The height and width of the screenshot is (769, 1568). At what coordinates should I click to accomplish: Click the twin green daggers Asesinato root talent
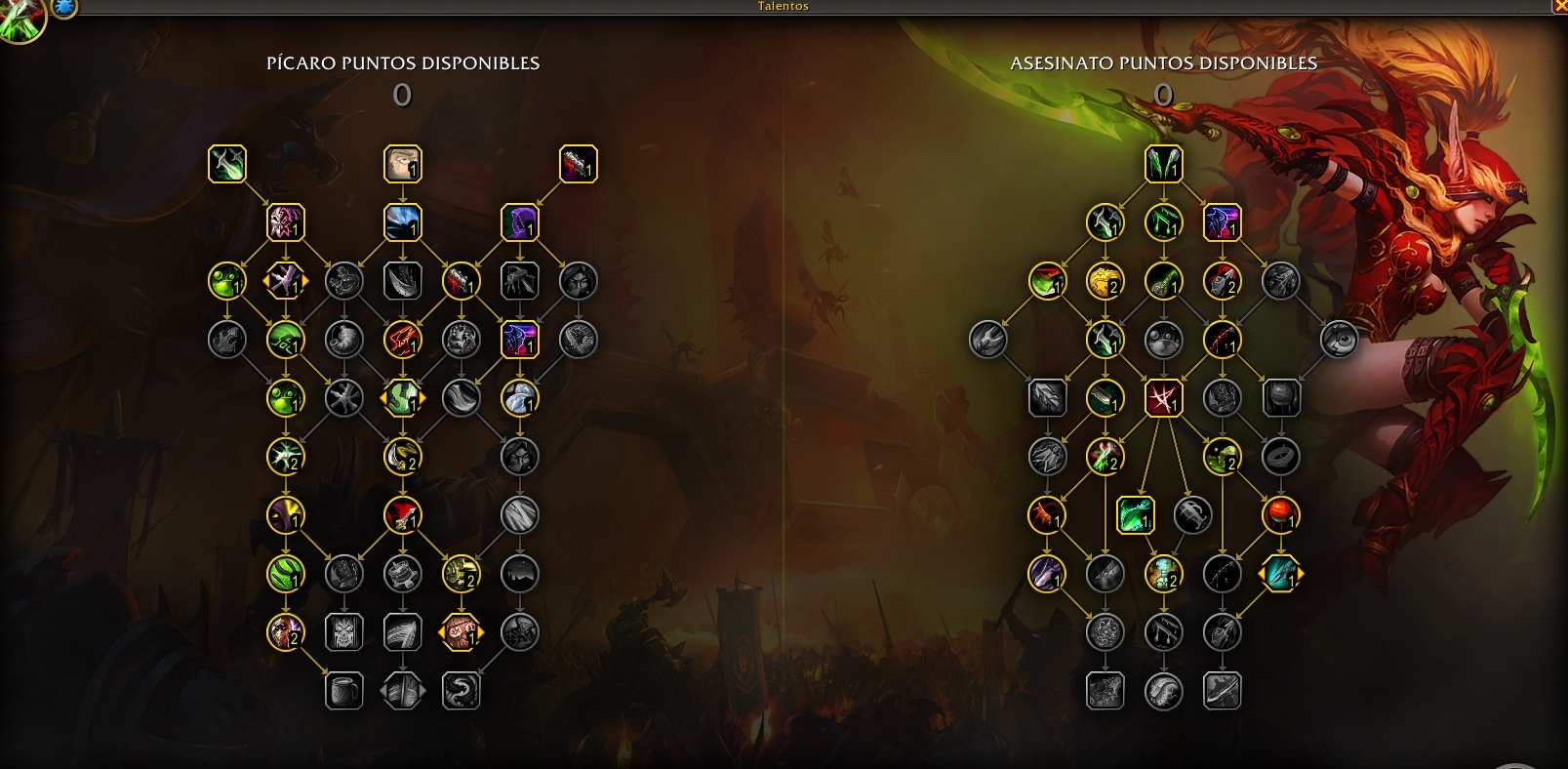1164,164
